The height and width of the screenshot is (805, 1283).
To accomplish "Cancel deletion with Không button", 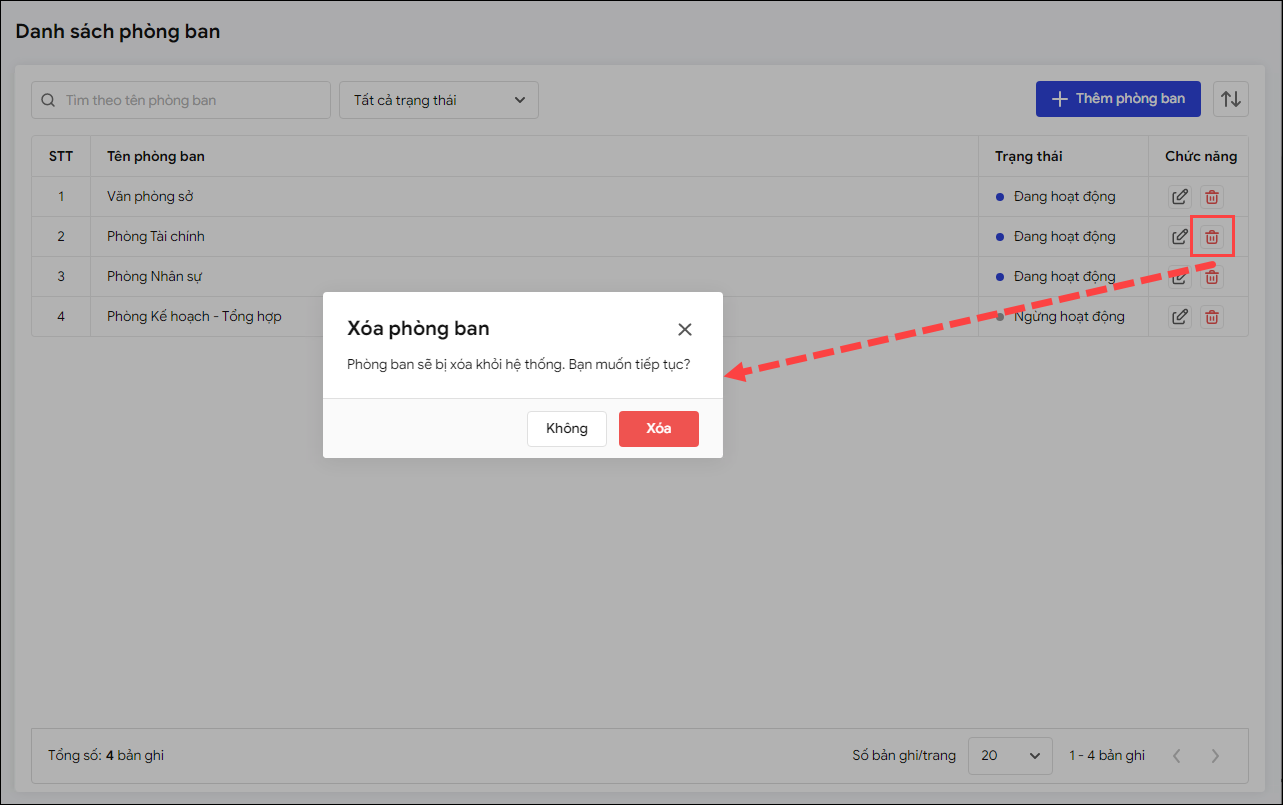I will pos(566,429).
